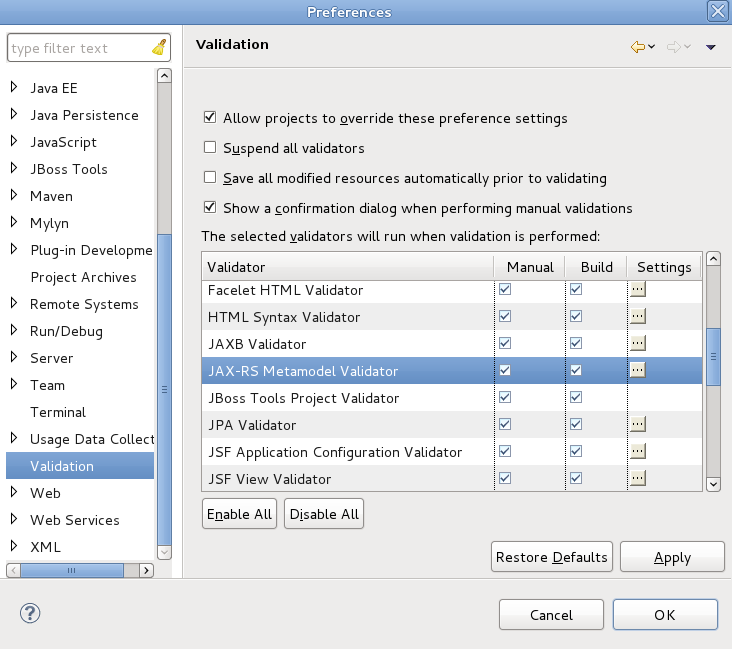Click settings ellipsis for JPA Validator
732x649 pixels.
(637, 424)
